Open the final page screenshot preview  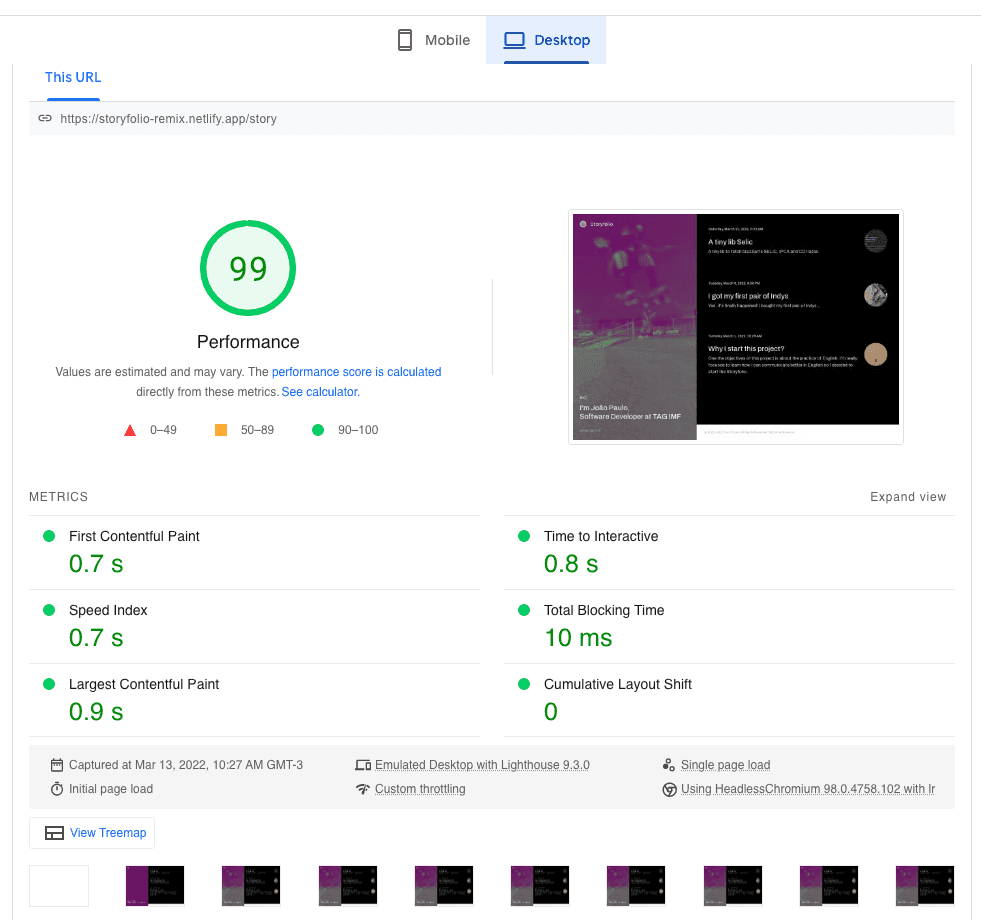[x=736, y=327]
